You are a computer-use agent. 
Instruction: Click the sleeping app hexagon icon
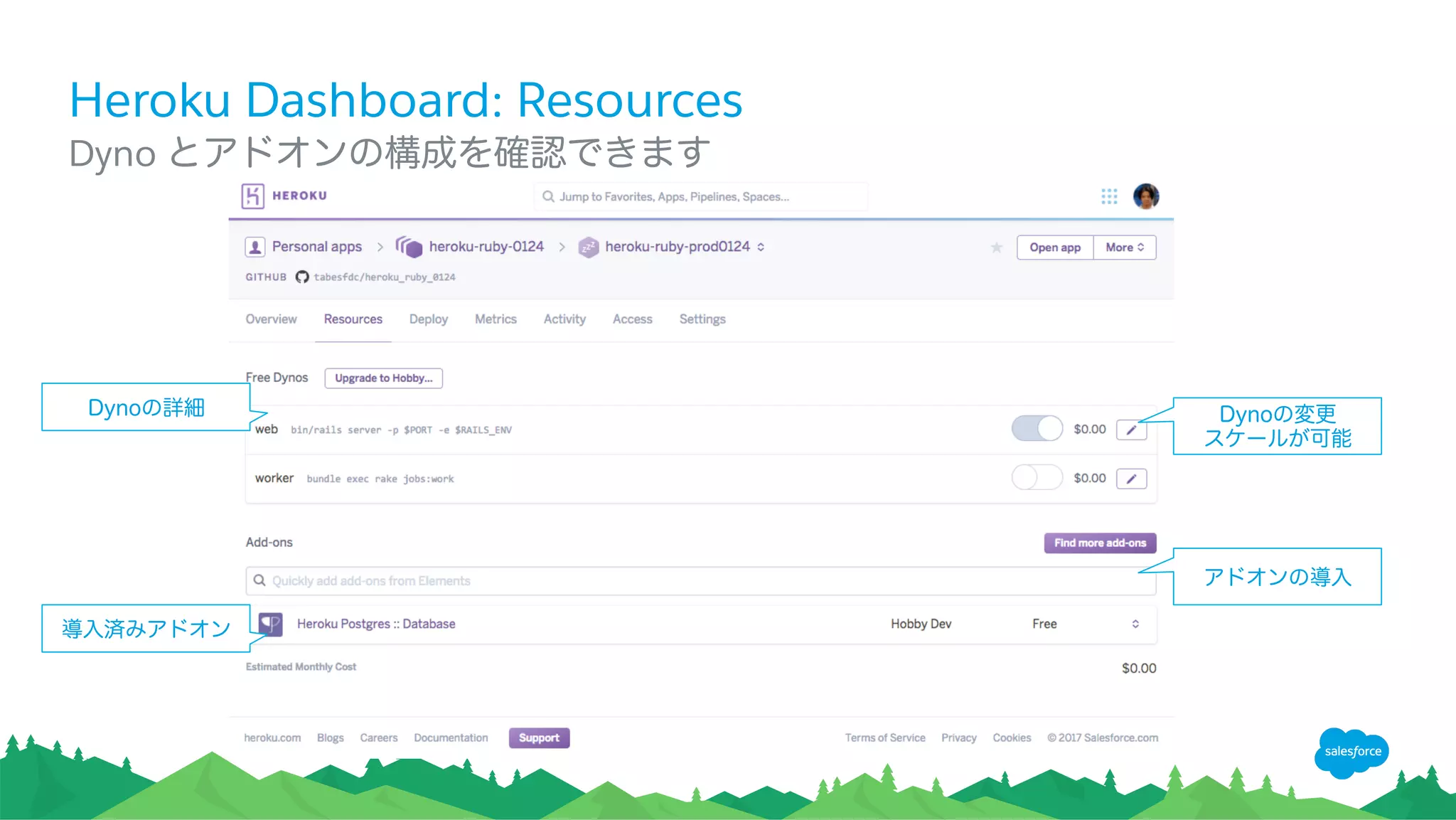(588, 247)
